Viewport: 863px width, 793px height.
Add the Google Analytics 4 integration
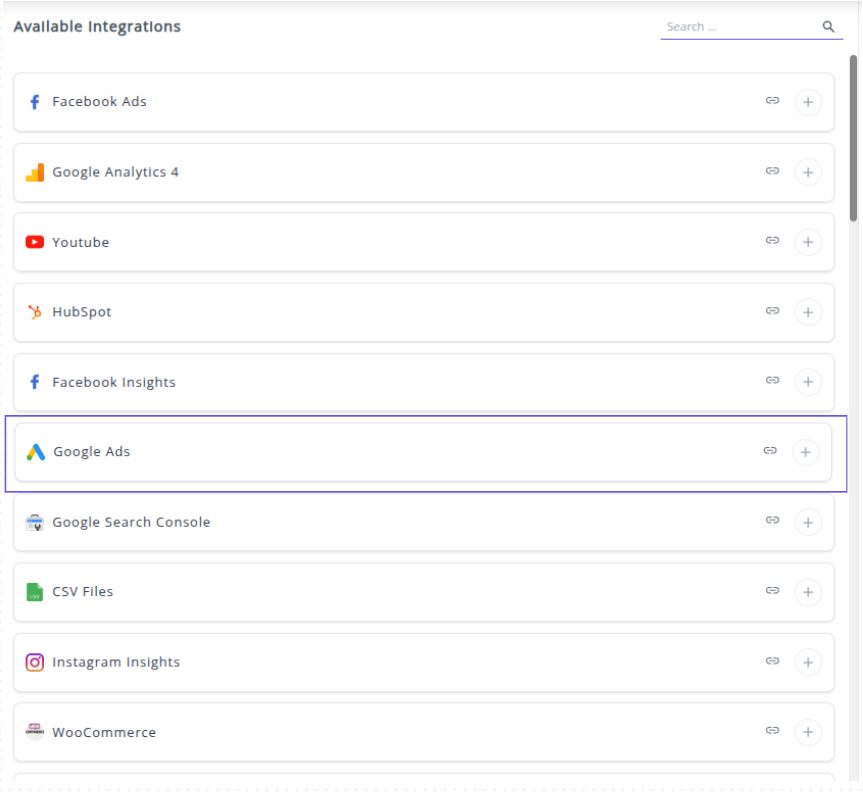point(808,171)
